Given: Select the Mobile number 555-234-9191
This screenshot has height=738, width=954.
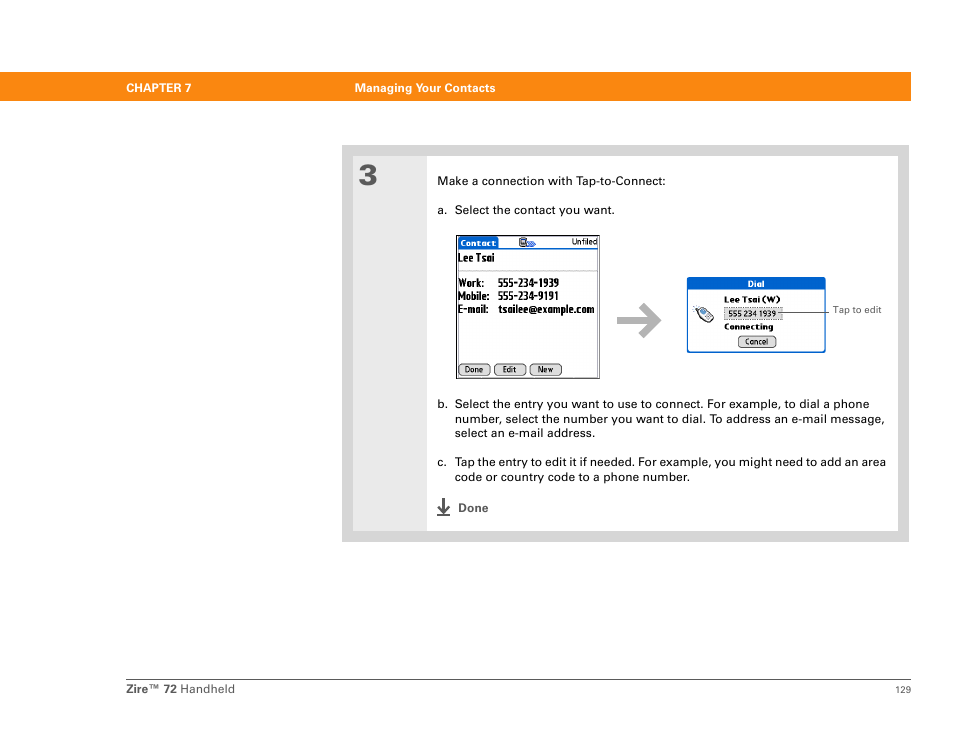Looking at the screenshot, I should coord(528,296).
